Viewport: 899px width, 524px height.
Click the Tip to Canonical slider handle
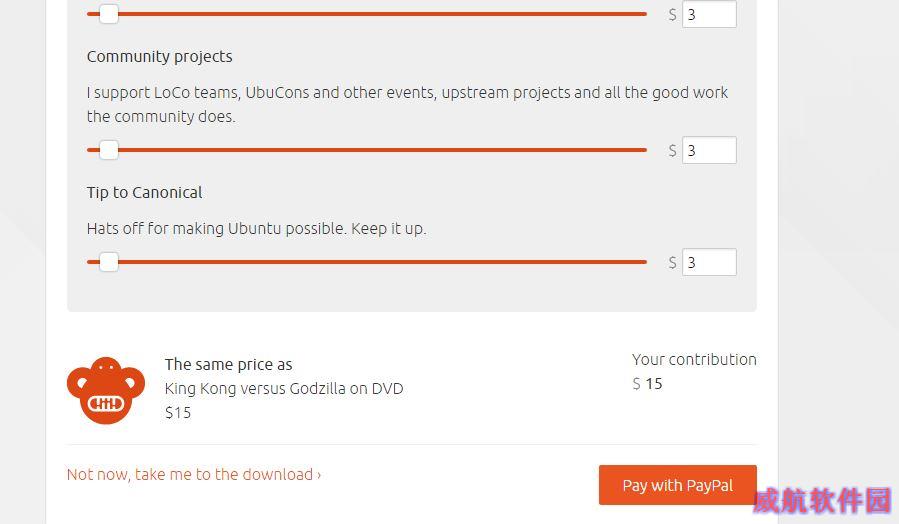coord(108,262)
